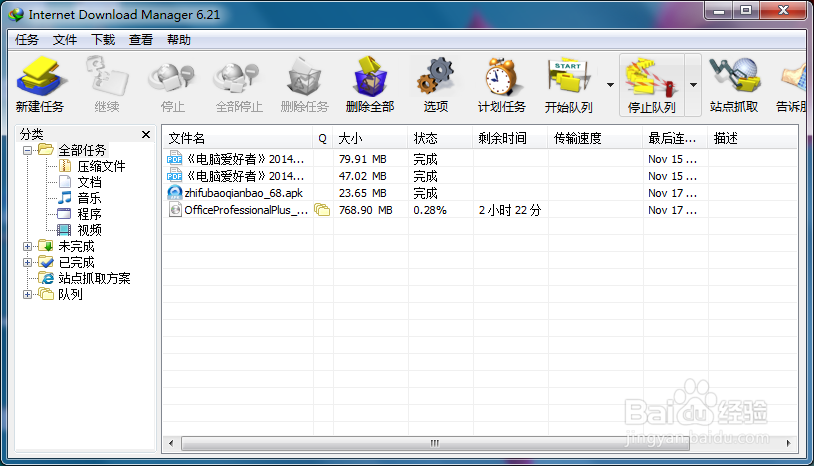Sort by 大小 column header

(x=370, y=139)
